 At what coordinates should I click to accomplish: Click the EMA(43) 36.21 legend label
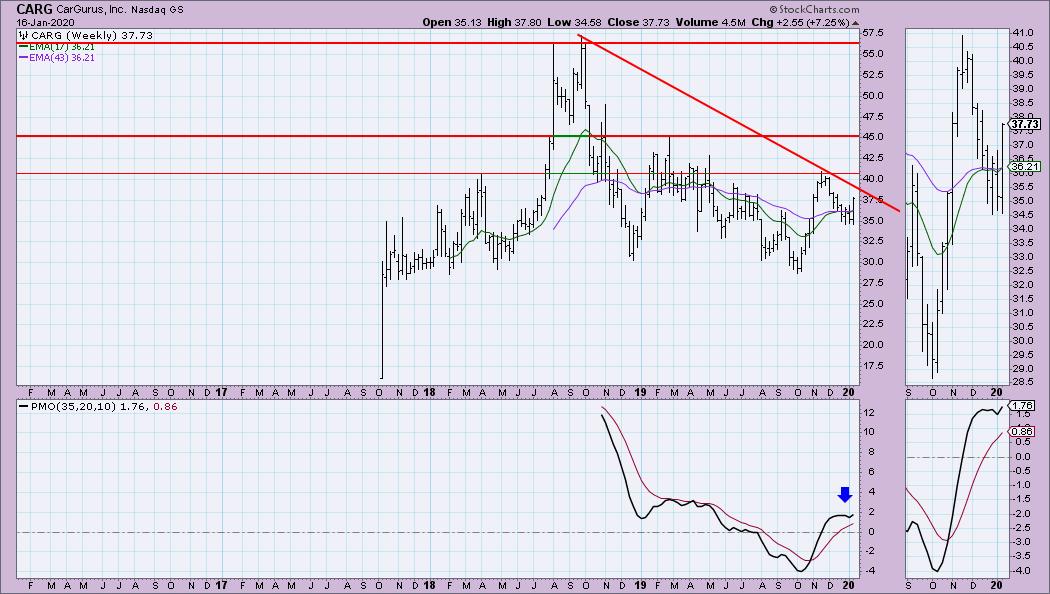coord(62,58)
